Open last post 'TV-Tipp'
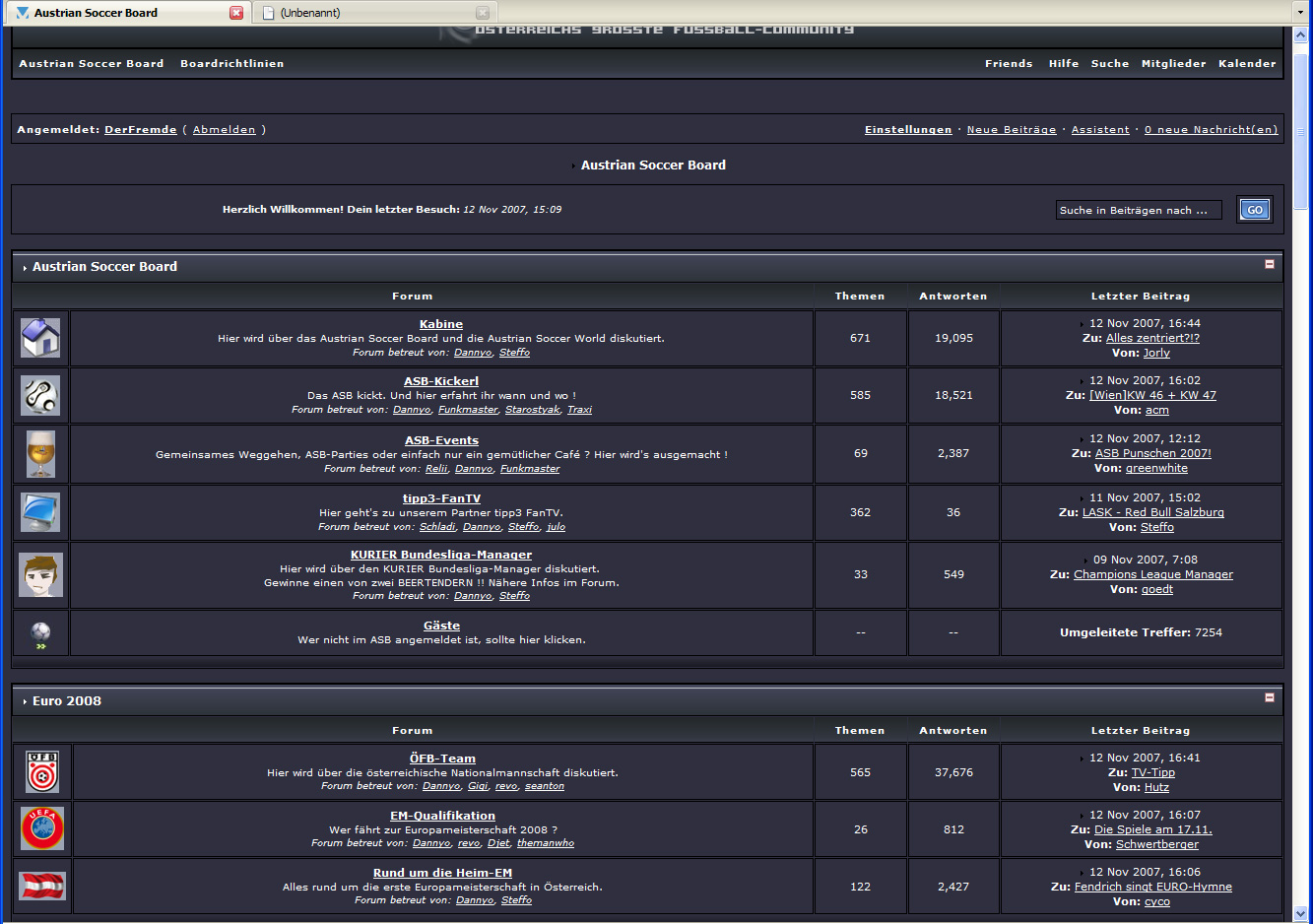 (x=1153, y=772)
